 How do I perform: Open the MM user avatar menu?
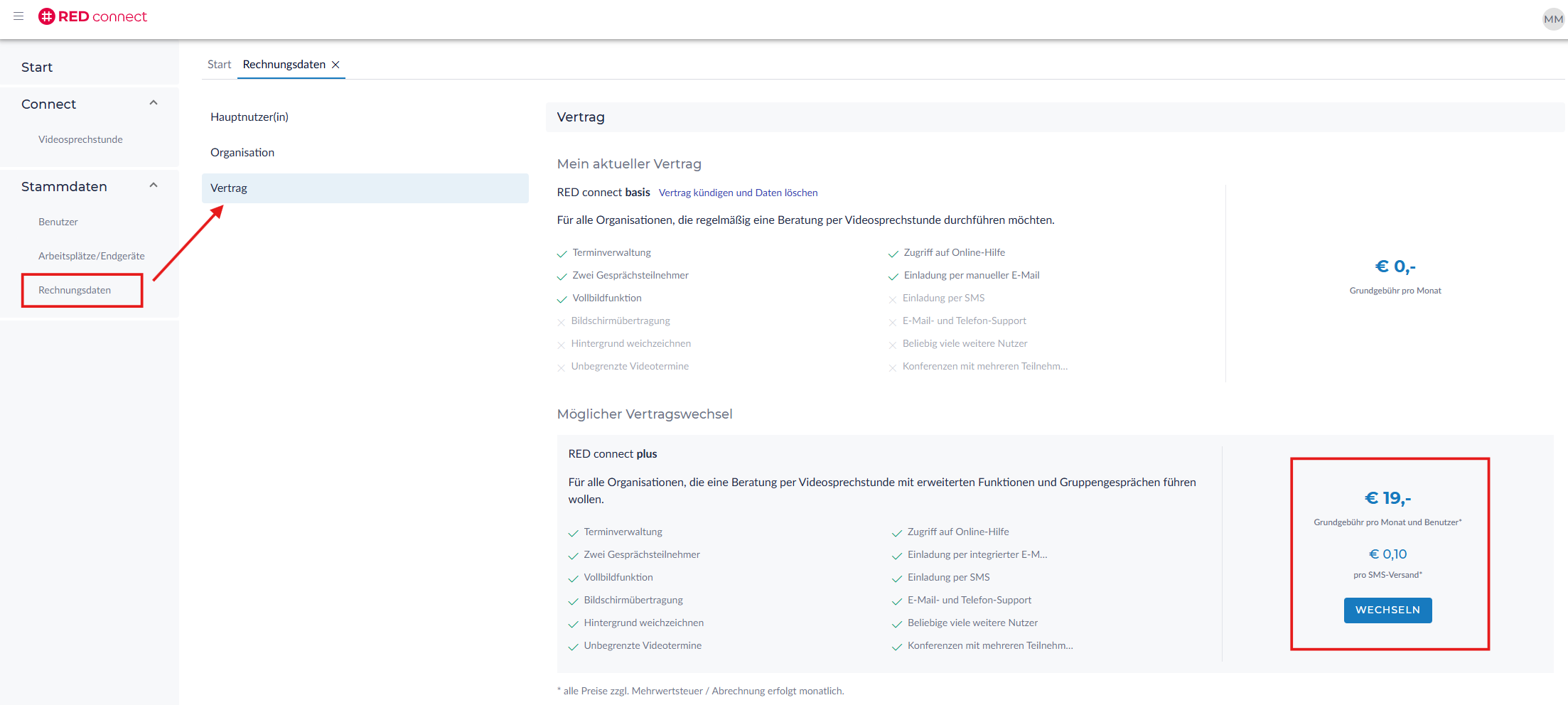1552,19
